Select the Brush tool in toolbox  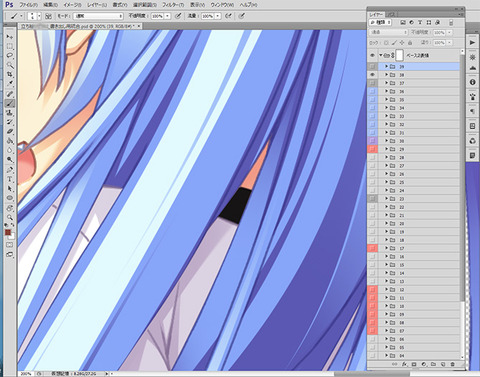click(x=10, y=103)
